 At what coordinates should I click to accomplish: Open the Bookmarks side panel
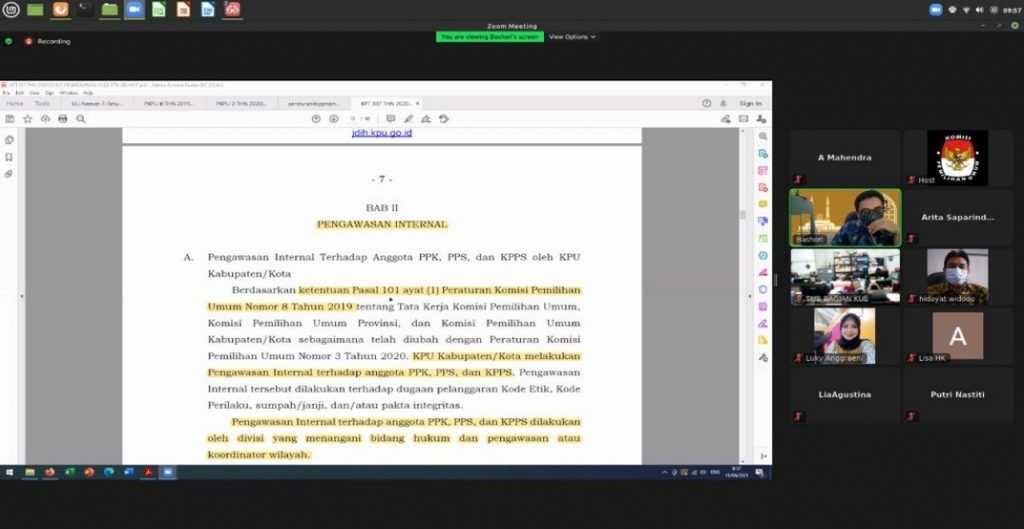point(9,157)
